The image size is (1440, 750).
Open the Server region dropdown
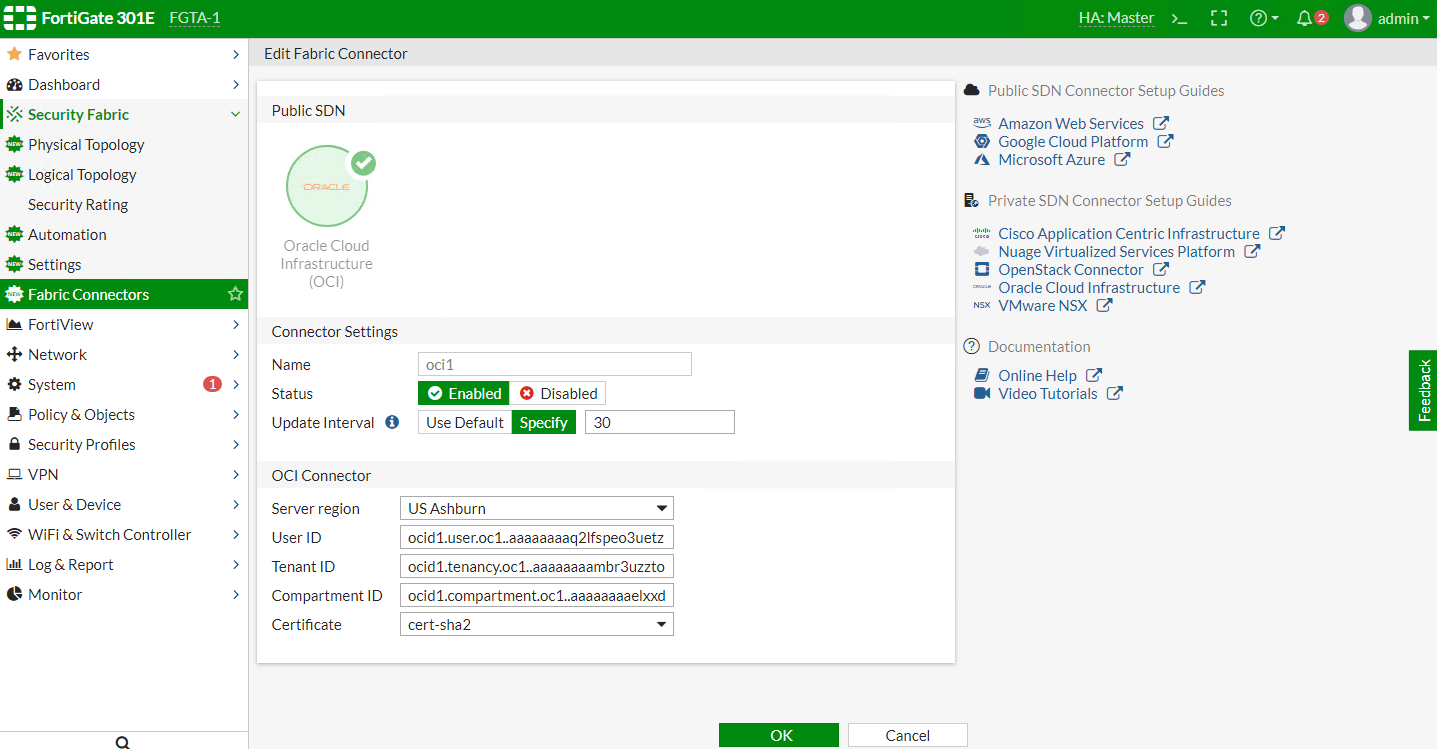536,508
